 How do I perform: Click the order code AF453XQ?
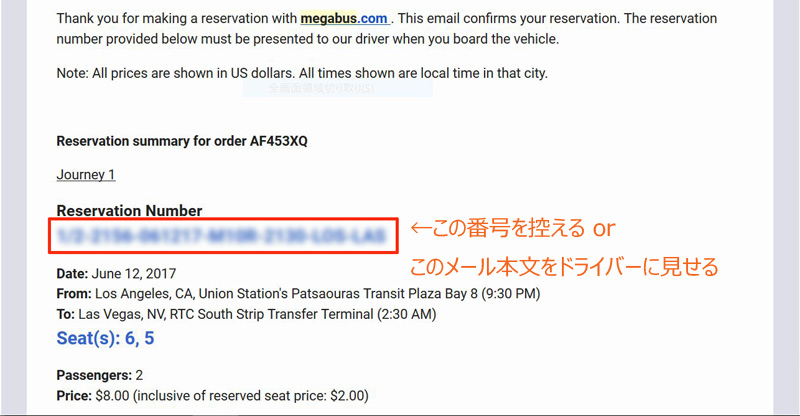pos(279,141)
